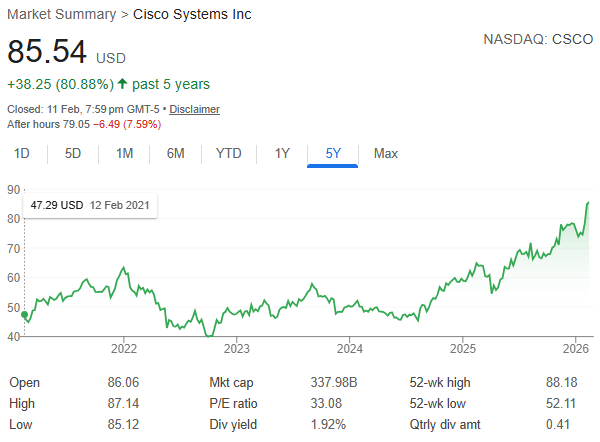This screenshot has width=600, height=442.
Task: Click the Div yield value 1.92%
Action: pyautogui.click(x=326, y=424)
